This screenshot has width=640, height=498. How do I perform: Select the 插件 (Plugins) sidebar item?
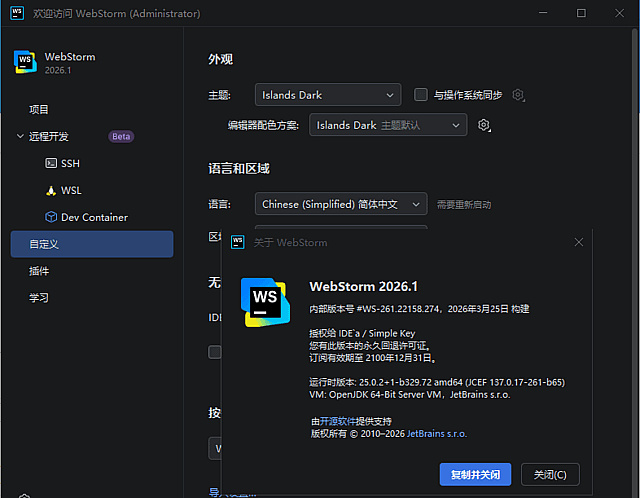(x=92, y=271)
